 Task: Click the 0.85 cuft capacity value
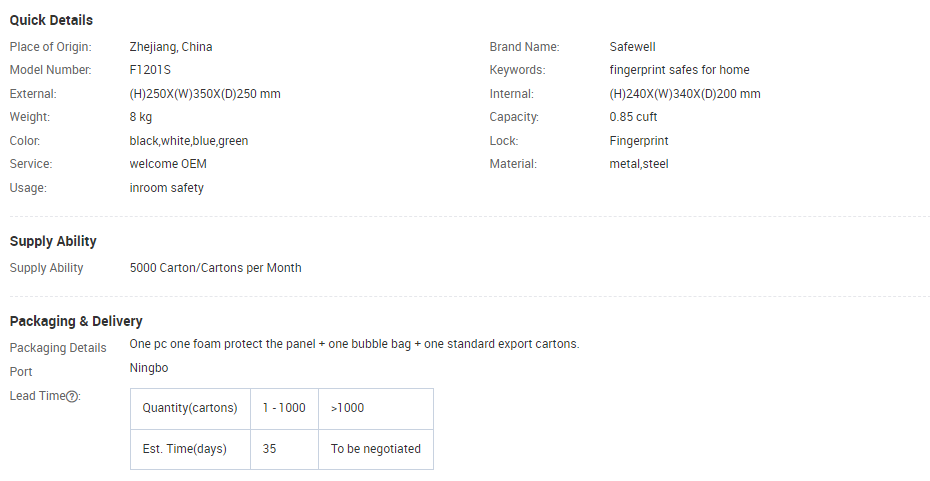633,117
